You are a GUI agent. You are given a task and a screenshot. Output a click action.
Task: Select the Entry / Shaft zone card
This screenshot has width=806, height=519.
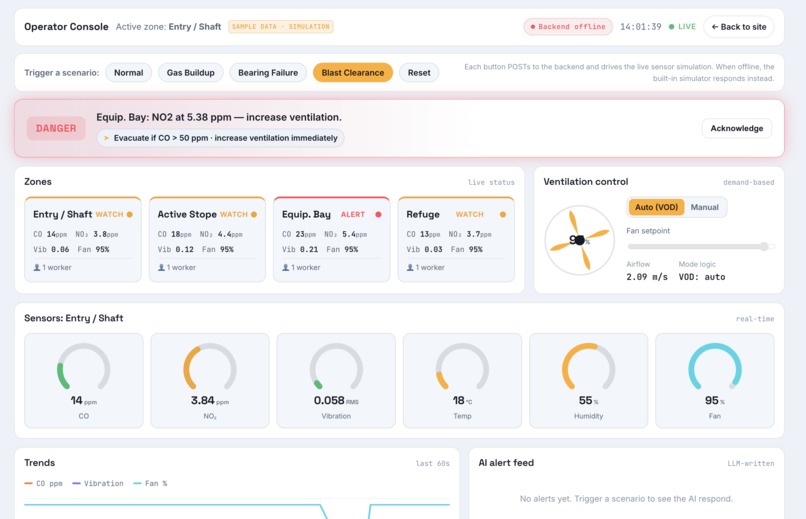click(x=83, y=239)
